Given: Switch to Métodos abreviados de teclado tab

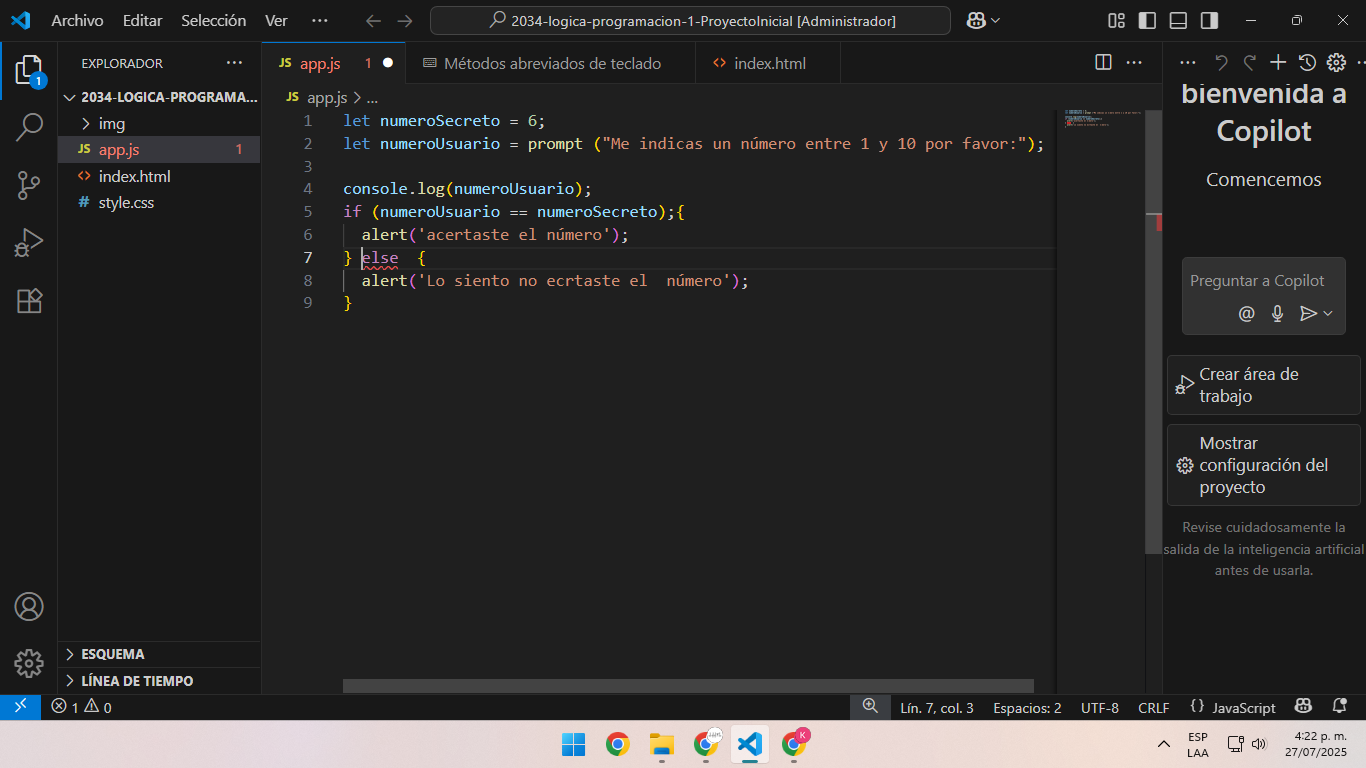Looking at the screenshot, I should coord(551,63).
